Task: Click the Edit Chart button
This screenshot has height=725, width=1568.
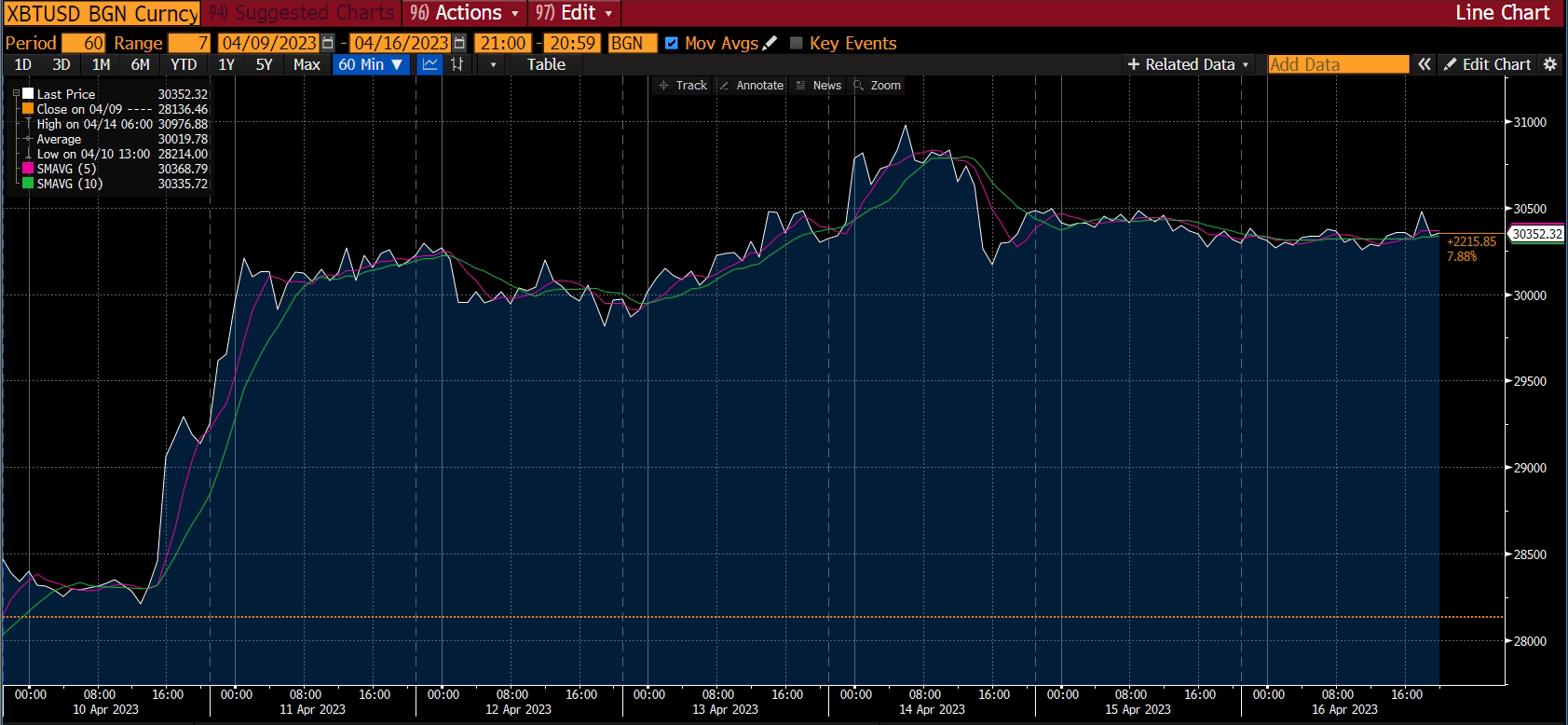Action: (1487, 64)
